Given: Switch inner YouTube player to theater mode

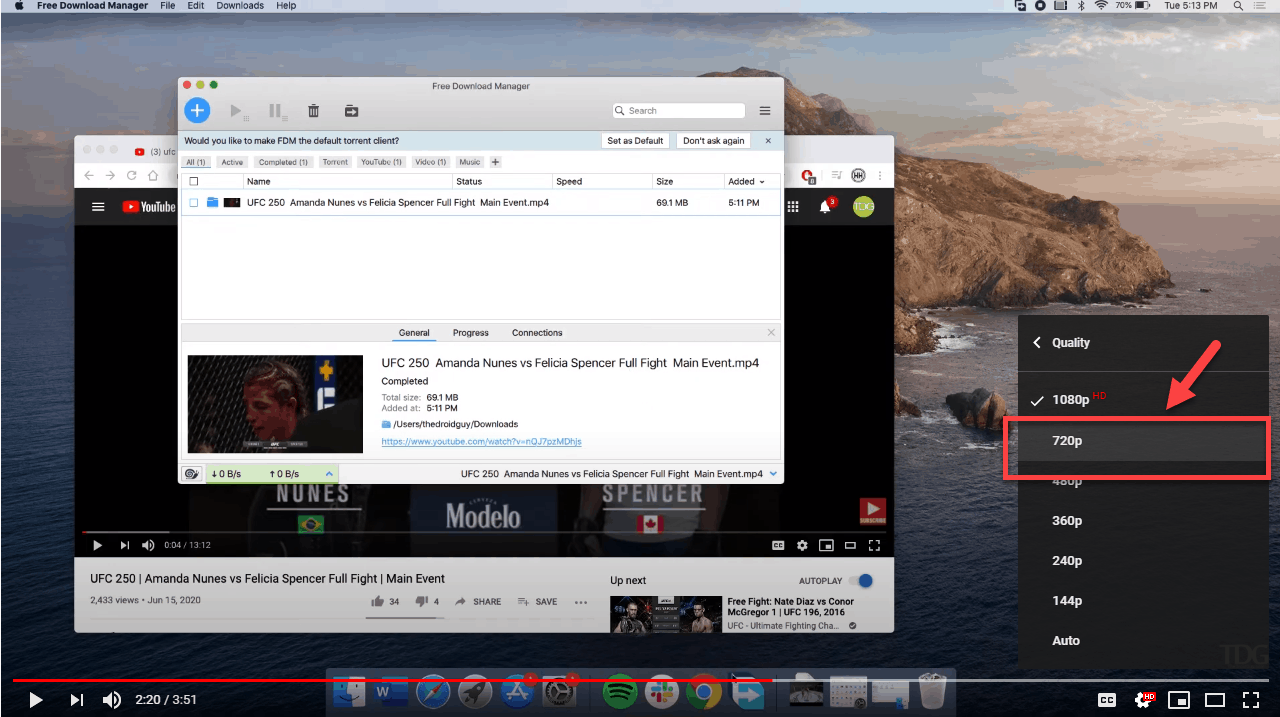Looking at the screenshot, I should coord(850,545).
